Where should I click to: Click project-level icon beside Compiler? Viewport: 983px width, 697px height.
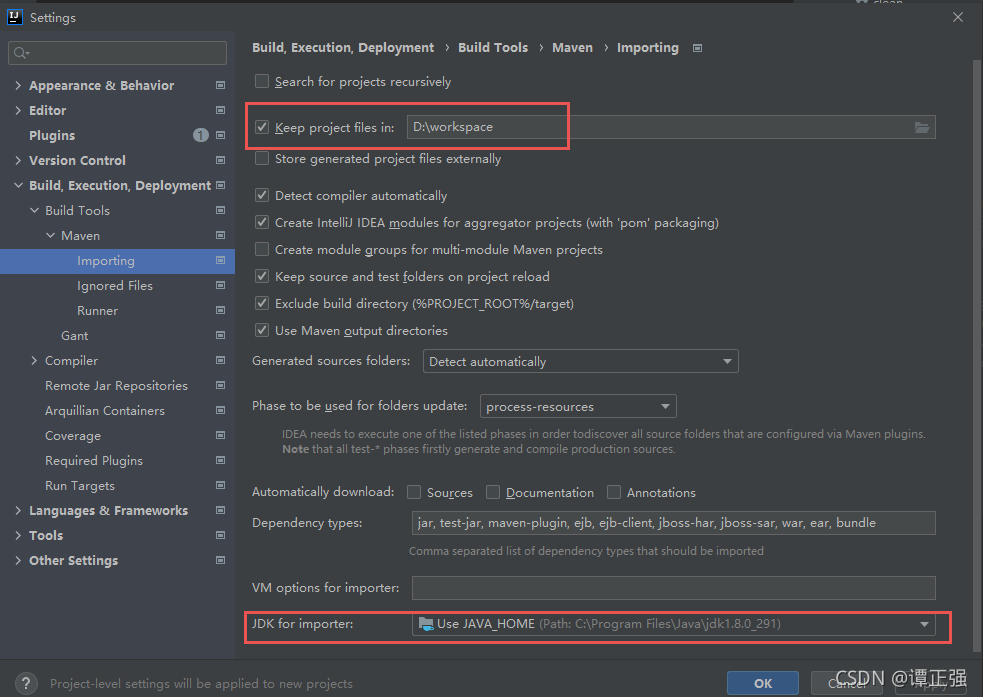click(221, 361)
